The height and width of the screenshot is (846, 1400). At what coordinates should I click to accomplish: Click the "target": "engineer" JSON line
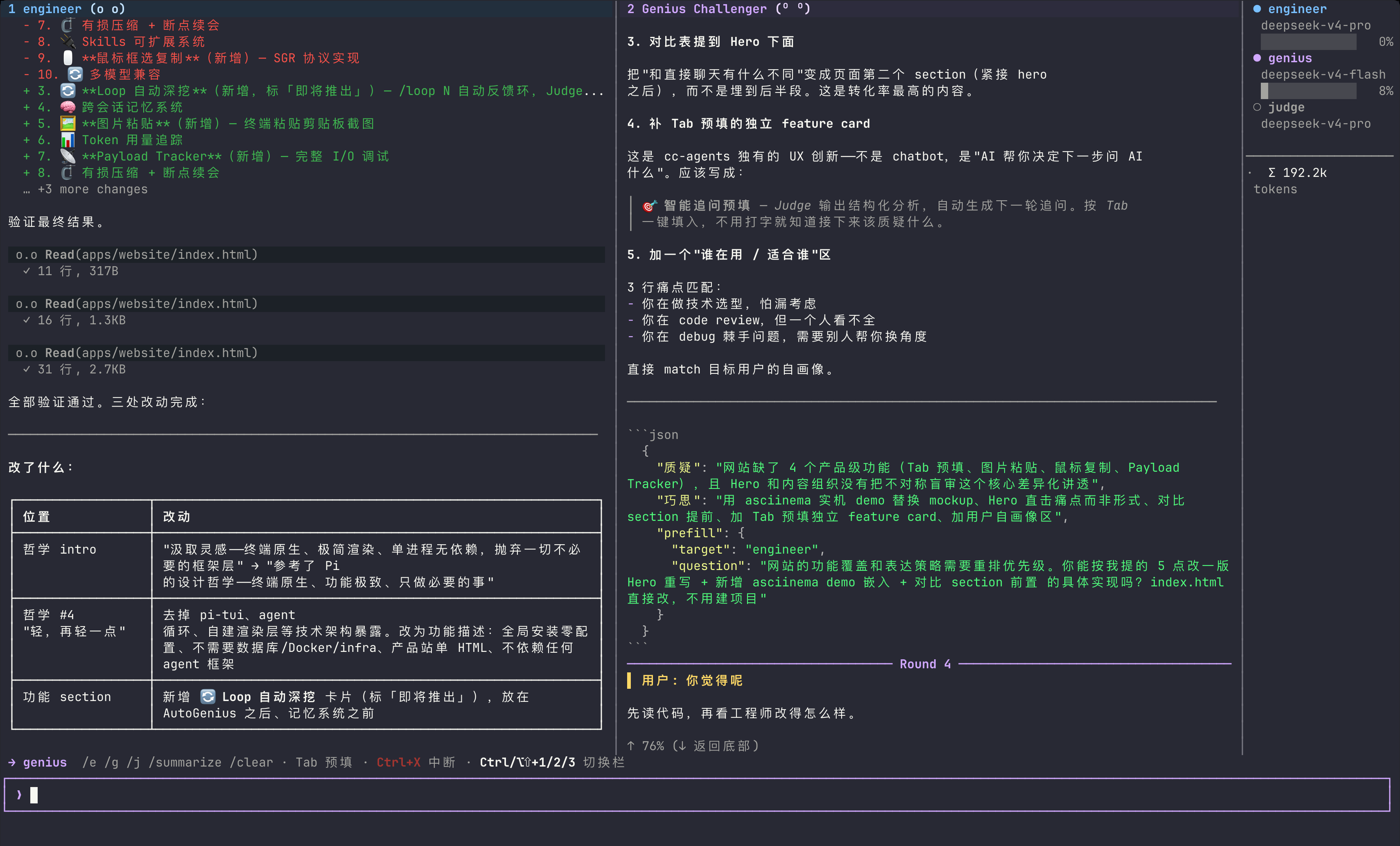point(748,549)
